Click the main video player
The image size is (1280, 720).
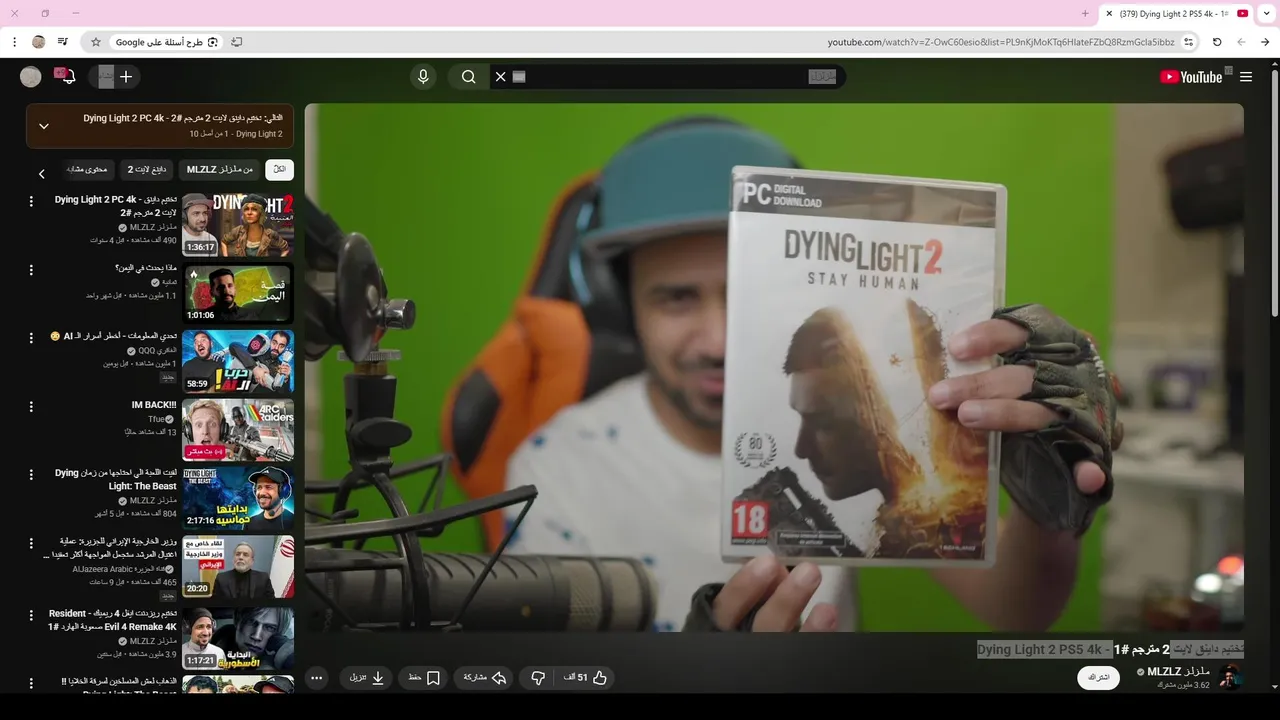pyautogui.click(x=774, y=367)
